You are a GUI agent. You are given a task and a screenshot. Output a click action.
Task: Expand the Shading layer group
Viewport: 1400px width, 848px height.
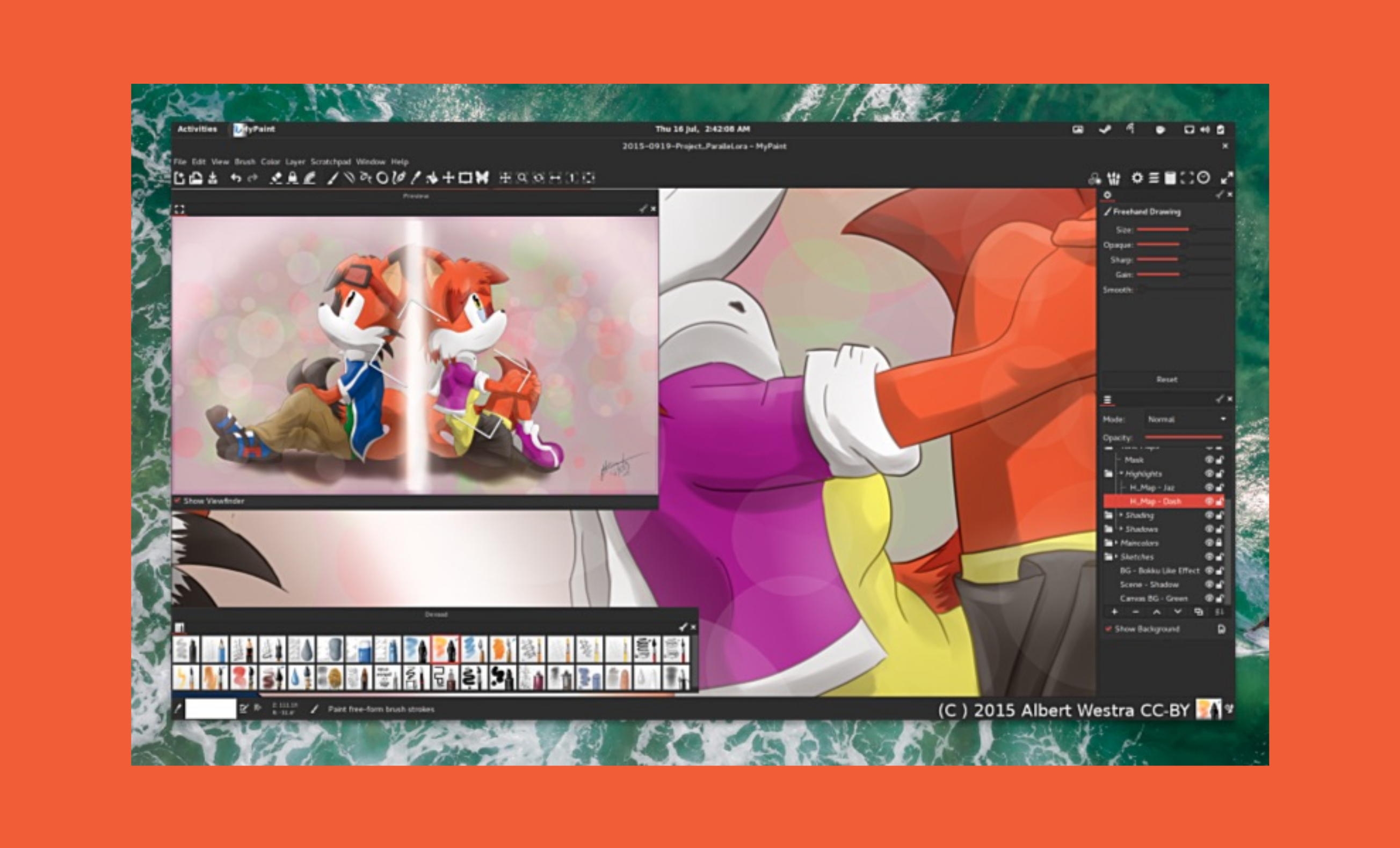coord(1121,515)
